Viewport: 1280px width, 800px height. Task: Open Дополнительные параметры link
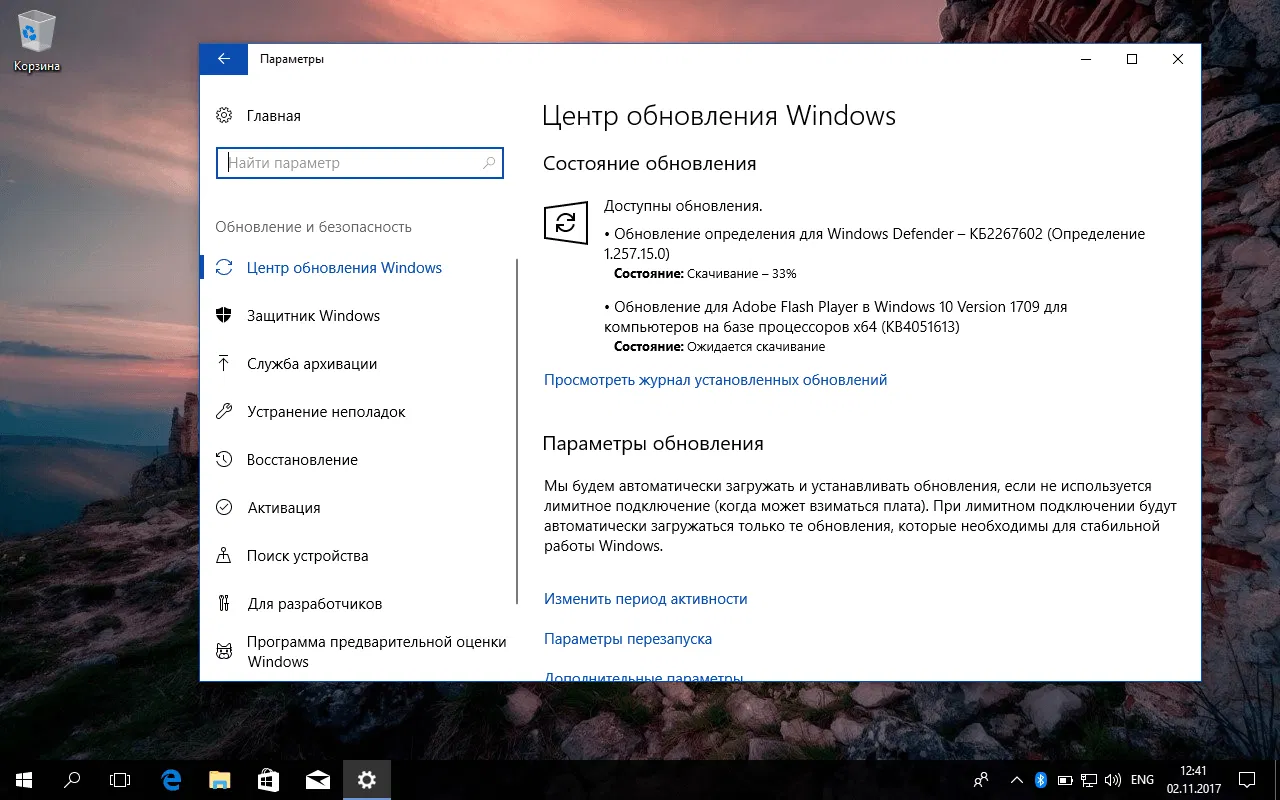click(x=643, y=677)
